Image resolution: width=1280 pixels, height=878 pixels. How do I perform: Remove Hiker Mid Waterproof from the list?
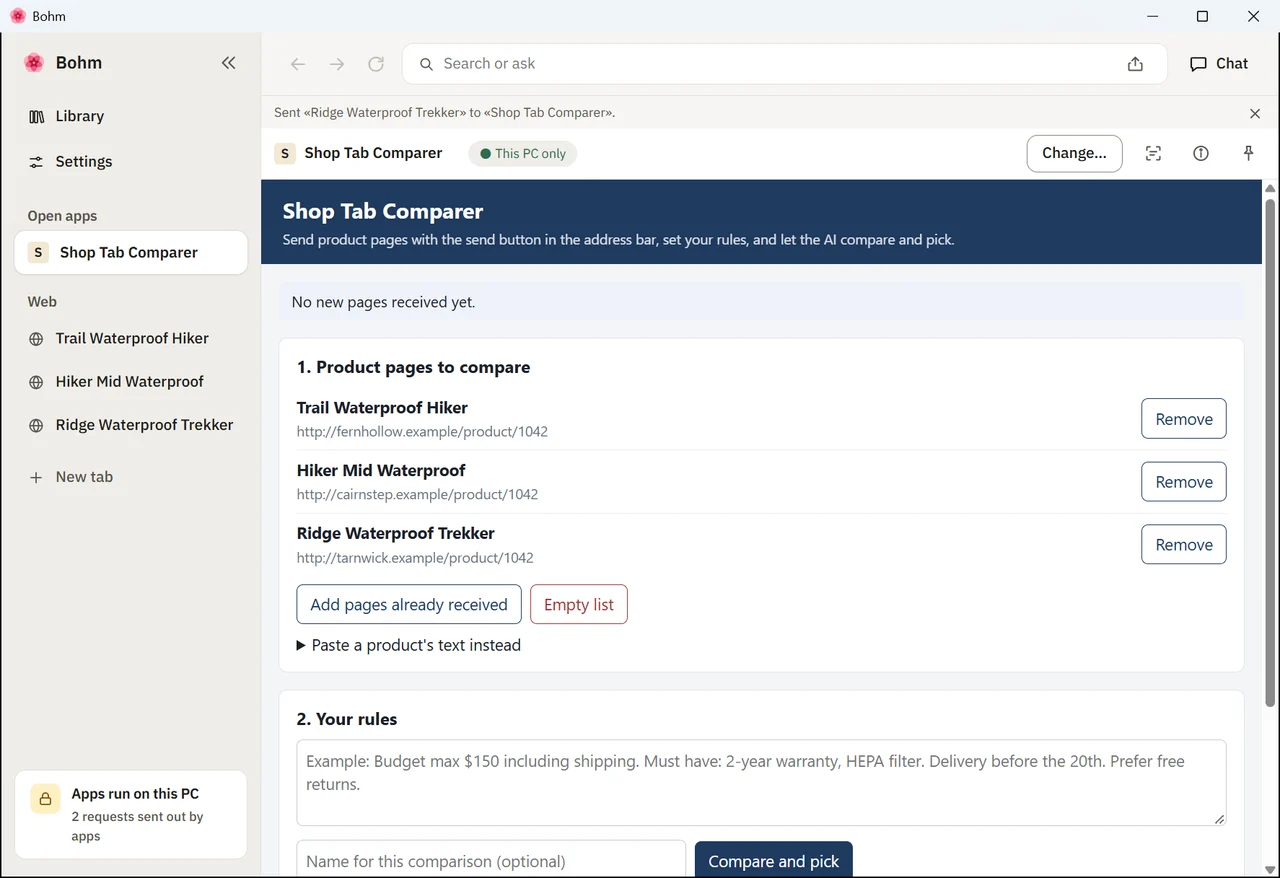coord(1184,482)
